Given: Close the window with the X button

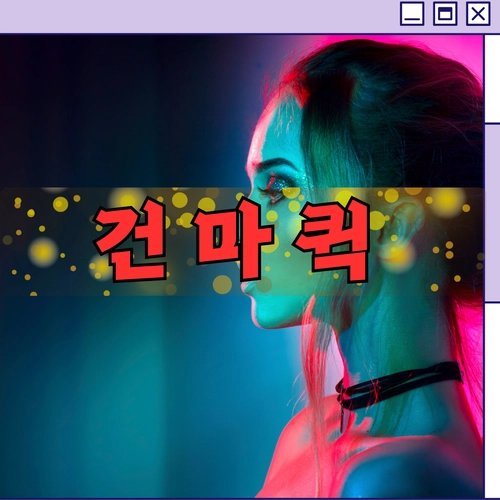Looking at the screenshot, I should click(478, 14).
